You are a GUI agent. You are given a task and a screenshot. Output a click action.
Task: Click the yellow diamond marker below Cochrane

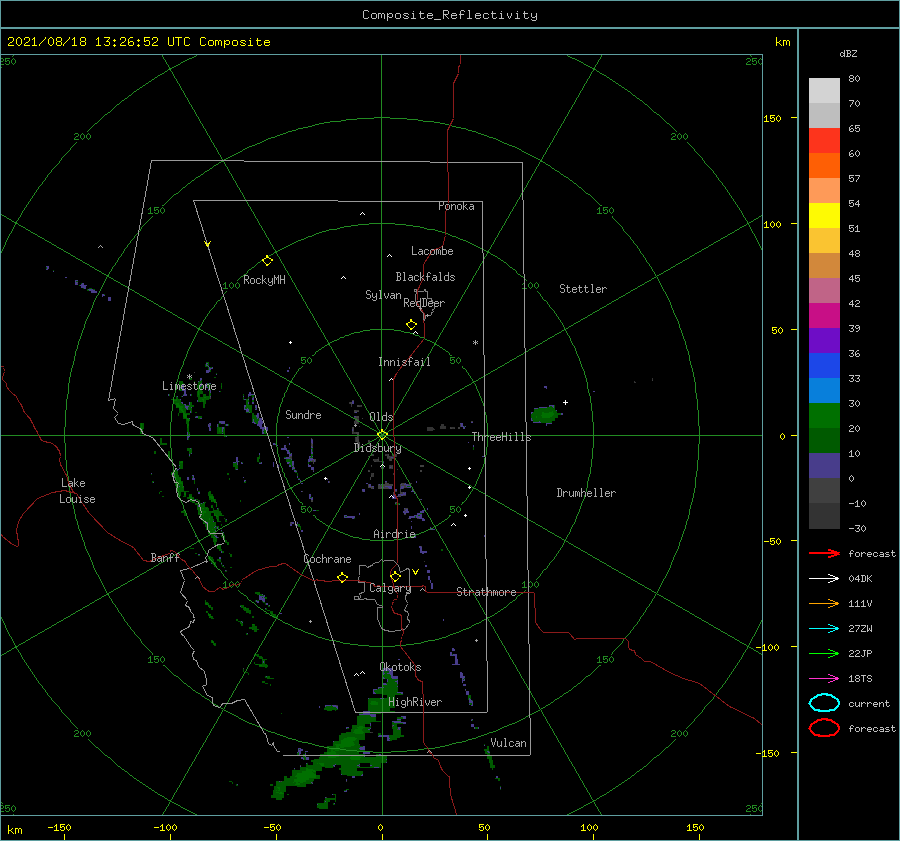[343, 577]
